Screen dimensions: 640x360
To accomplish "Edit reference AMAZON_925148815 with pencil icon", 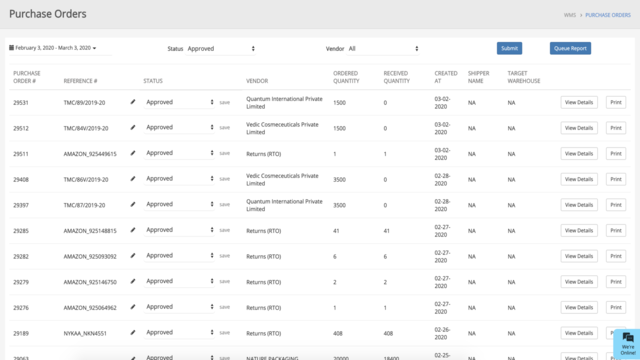I will pos(133,230).
